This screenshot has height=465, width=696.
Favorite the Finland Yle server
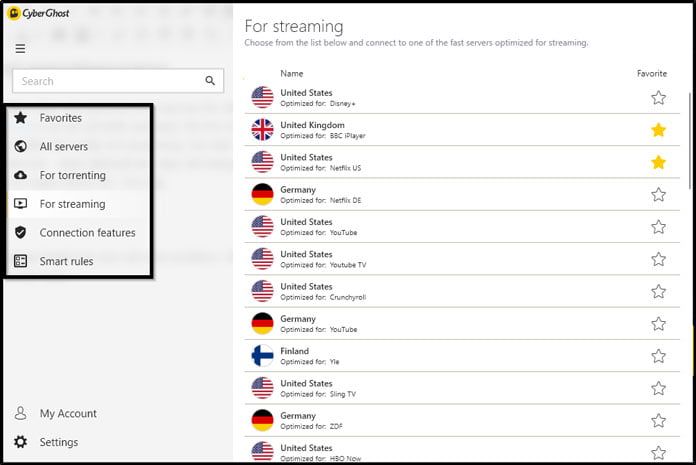(x=658, y=356)
